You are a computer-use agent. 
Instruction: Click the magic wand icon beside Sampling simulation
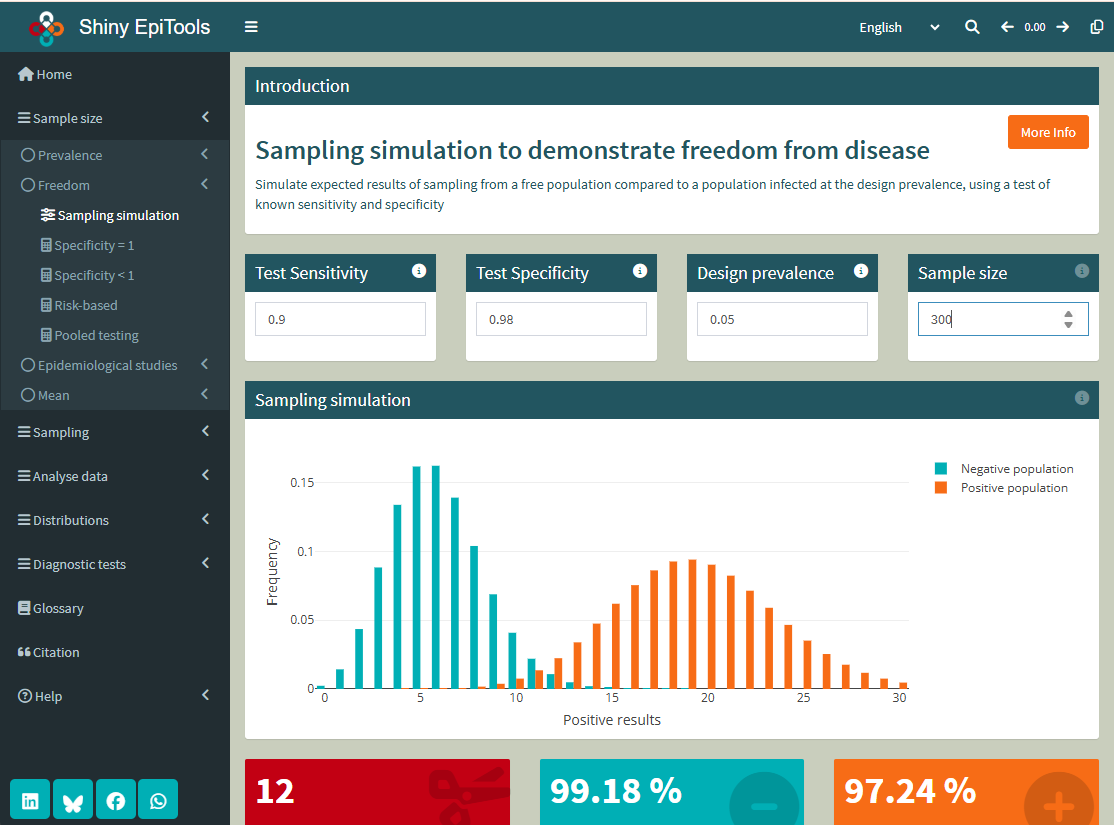(47, 214)
